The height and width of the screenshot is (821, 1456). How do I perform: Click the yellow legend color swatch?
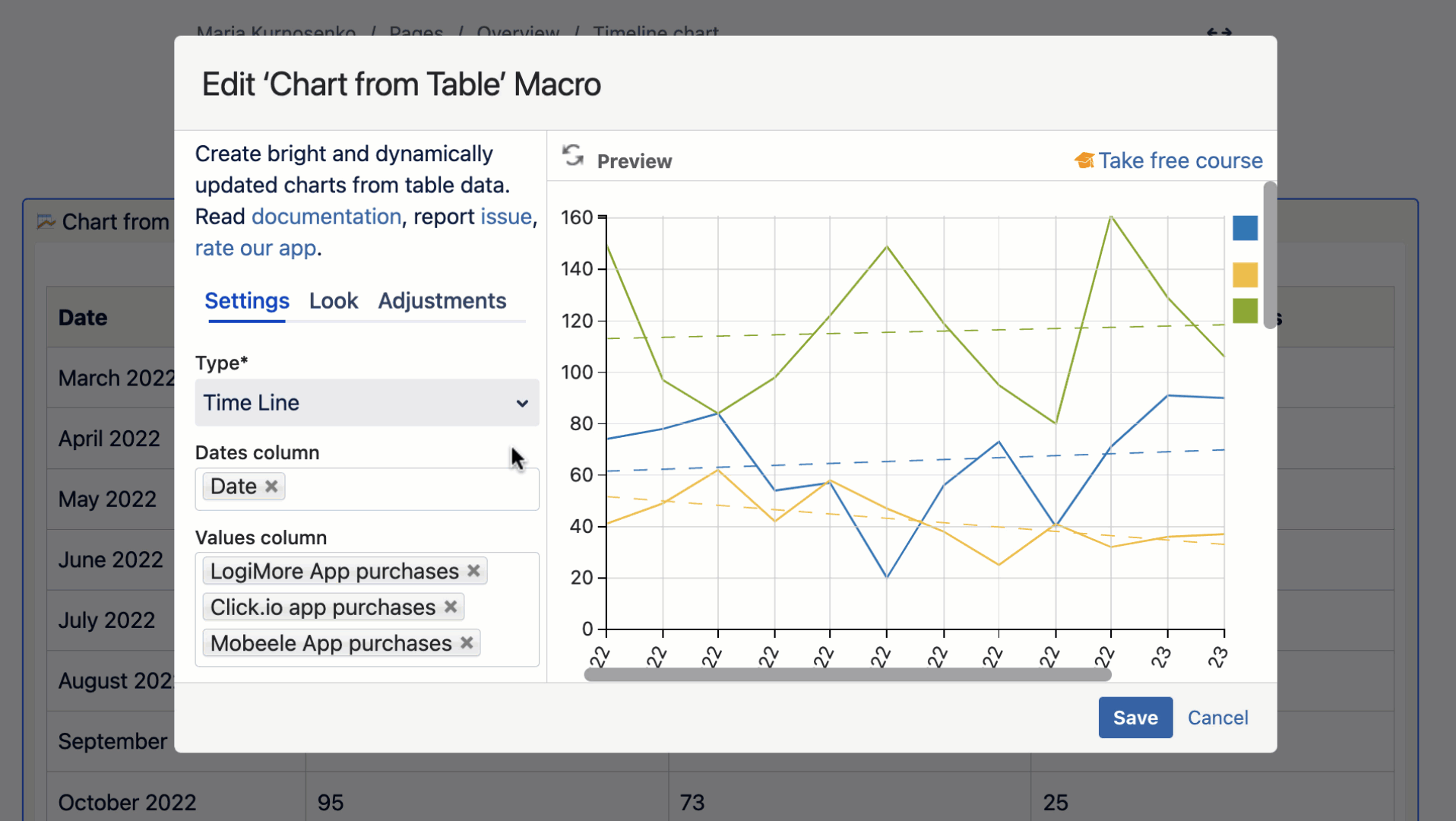[1245, 274]
